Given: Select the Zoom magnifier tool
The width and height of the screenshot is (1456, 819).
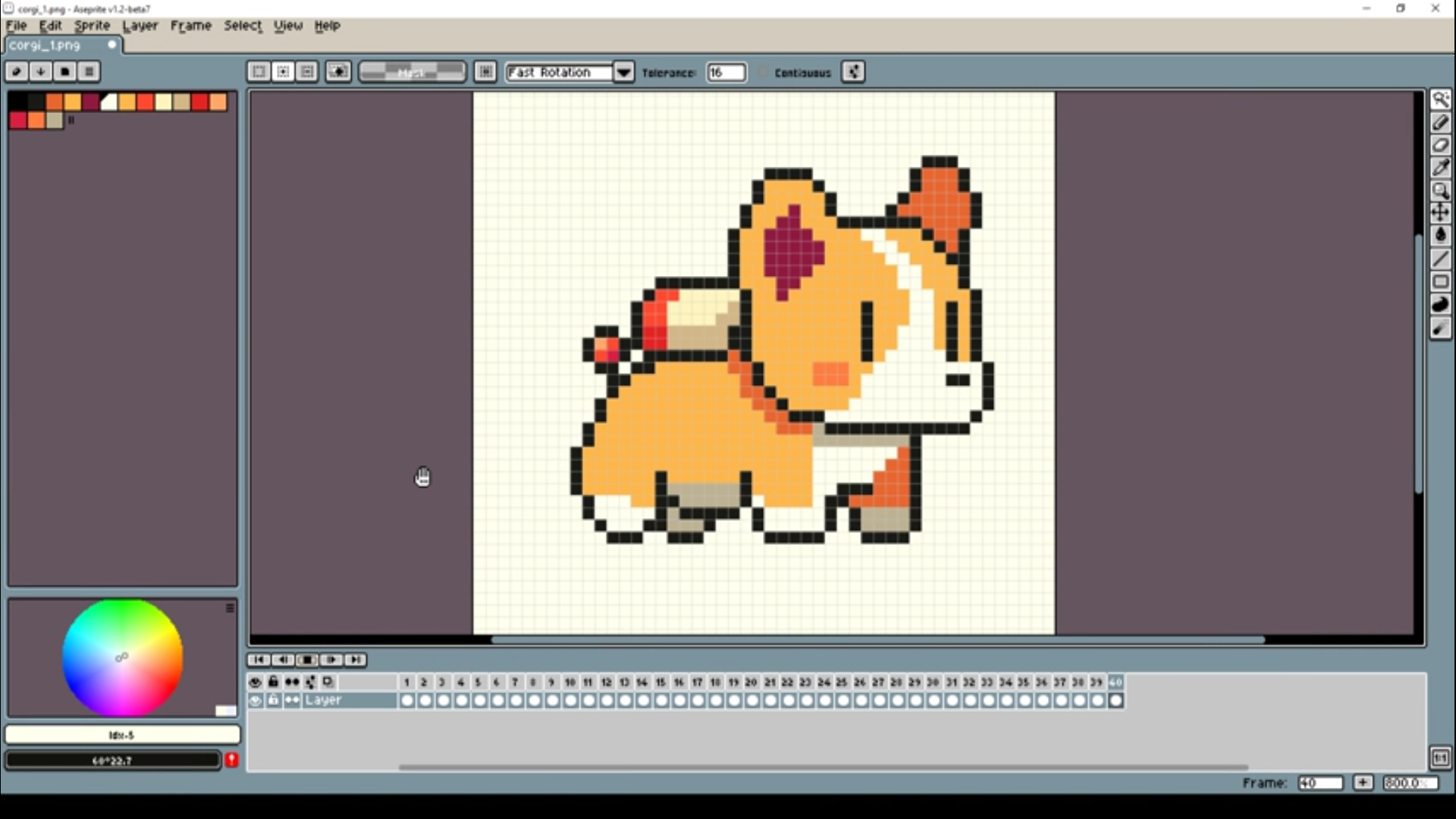Looking at the screenshot, I should 1440,190.
